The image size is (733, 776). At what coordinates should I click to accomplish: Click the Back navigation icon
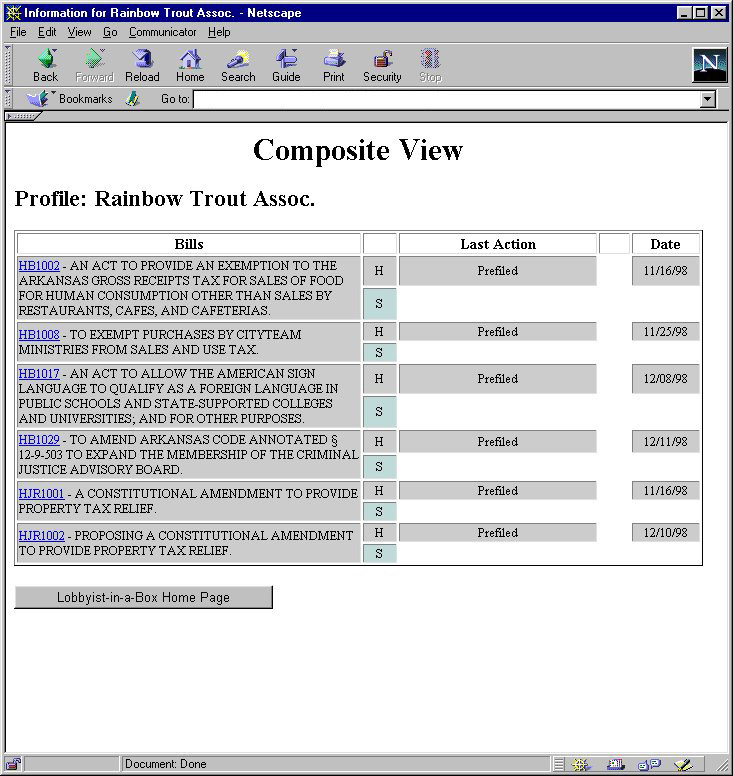coord(46,65)
